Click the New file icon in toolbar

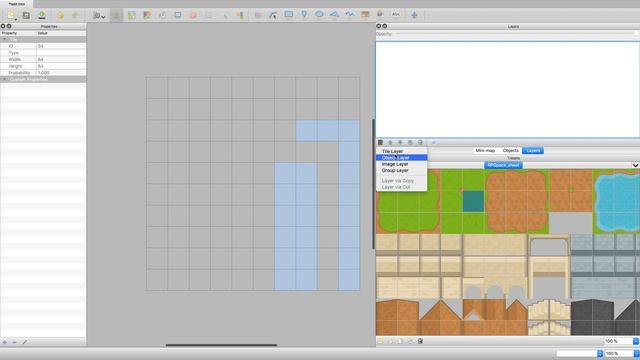click(11, 16)
